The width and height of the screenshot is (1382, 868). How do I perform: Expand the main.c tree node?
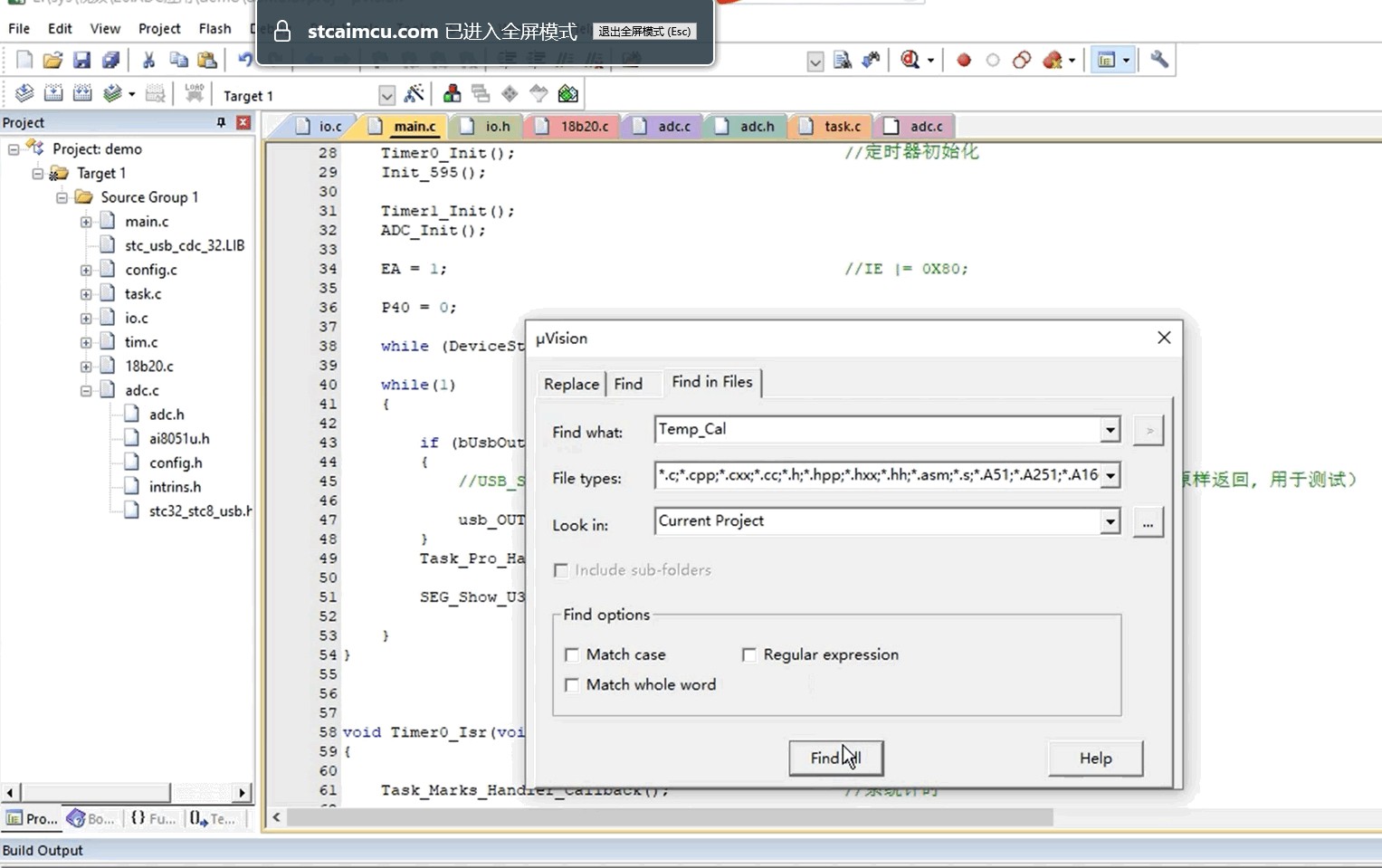[x=86, y=222]
